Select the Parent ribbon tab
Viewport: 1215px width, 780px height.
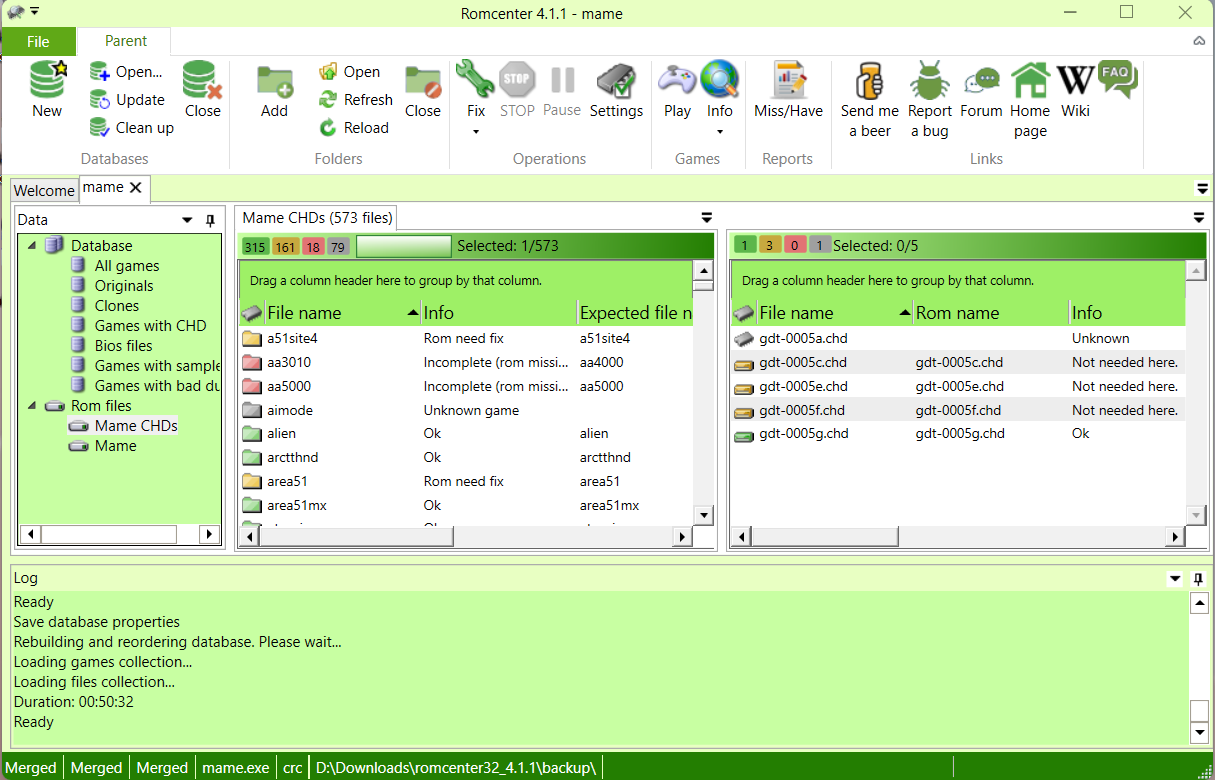(126, 41)
